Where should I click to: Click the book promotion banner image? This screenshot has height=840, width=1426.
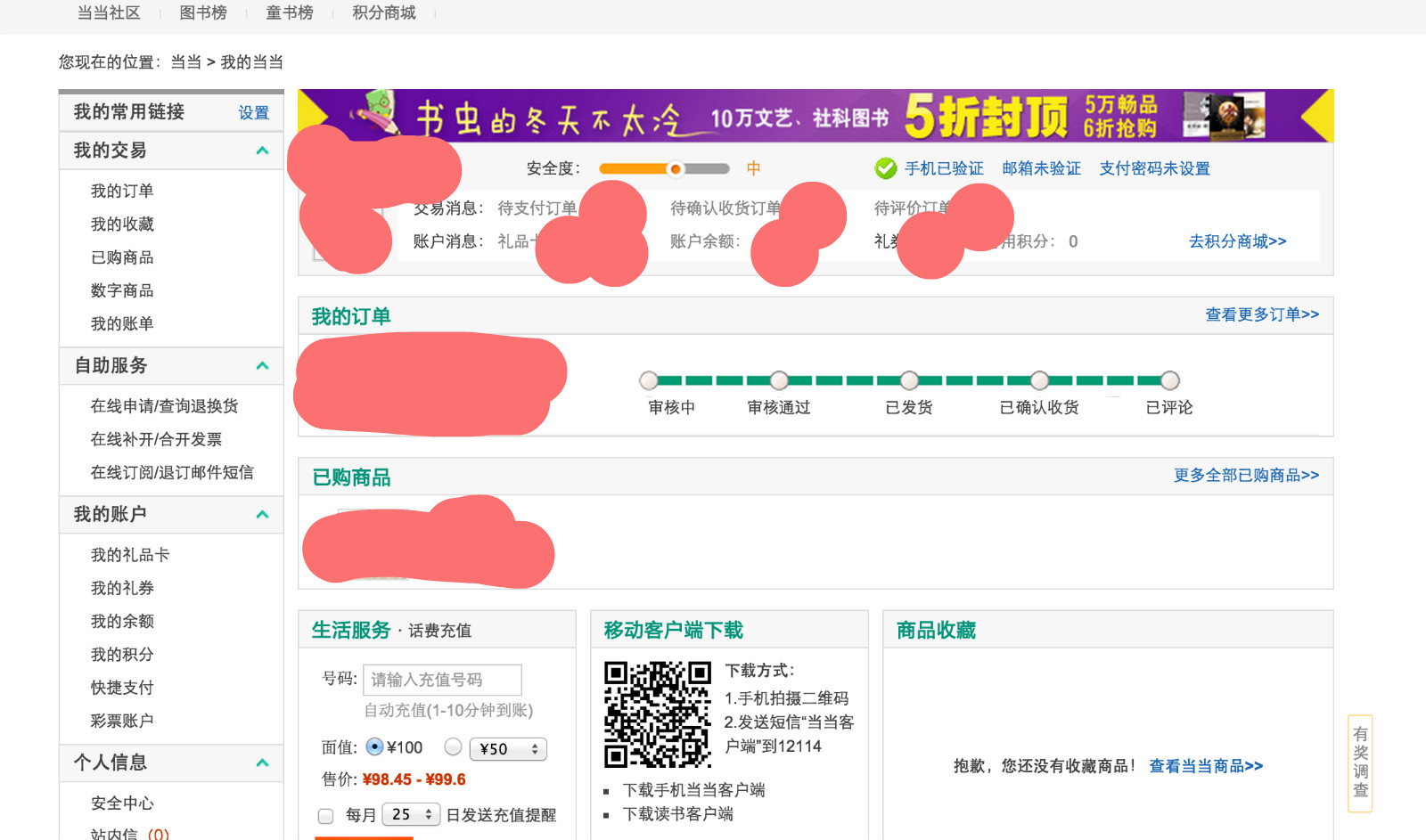[815, 116]
